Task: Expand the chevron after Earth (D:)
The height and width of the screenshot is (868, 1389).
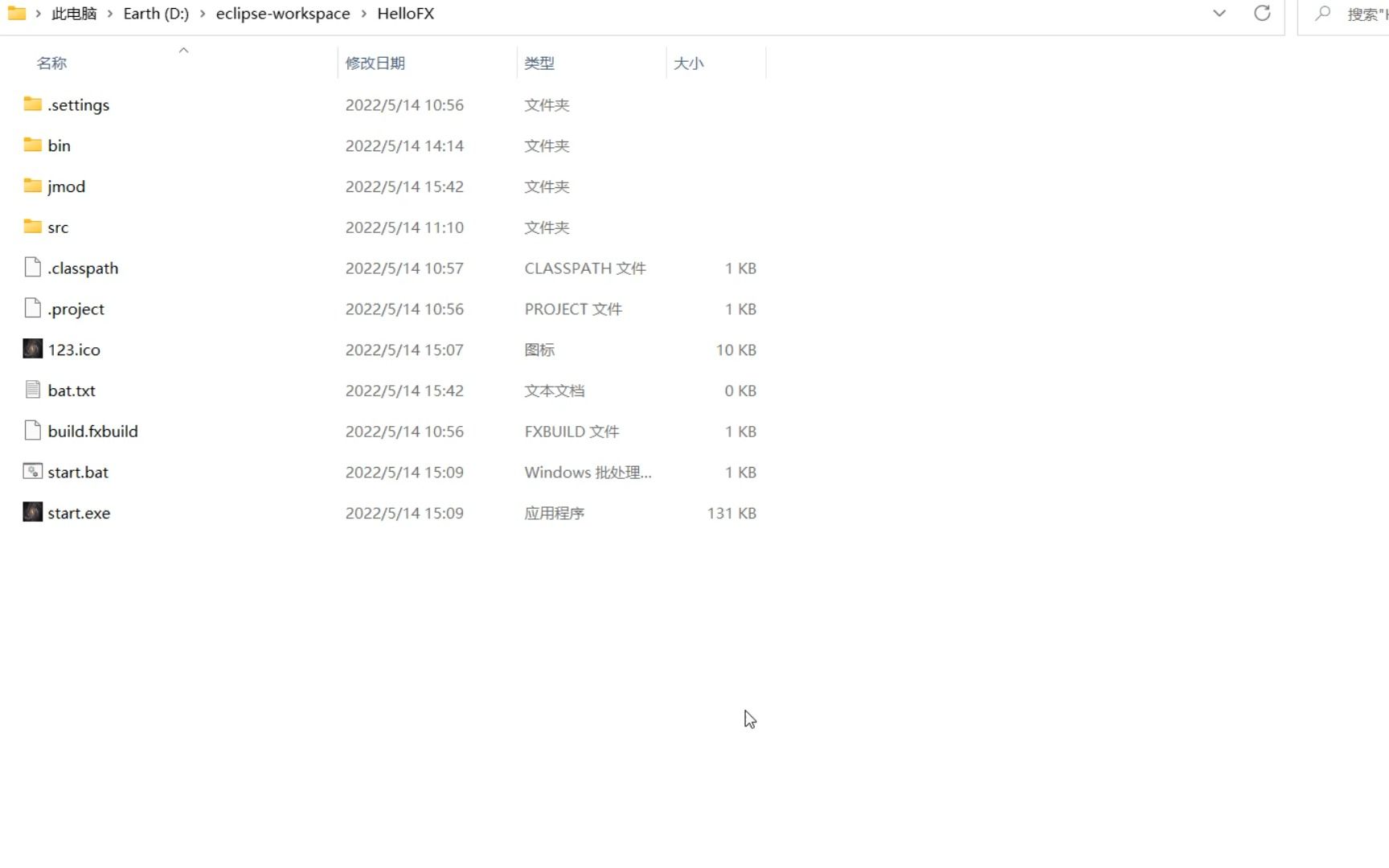Action: pos(203,14)
